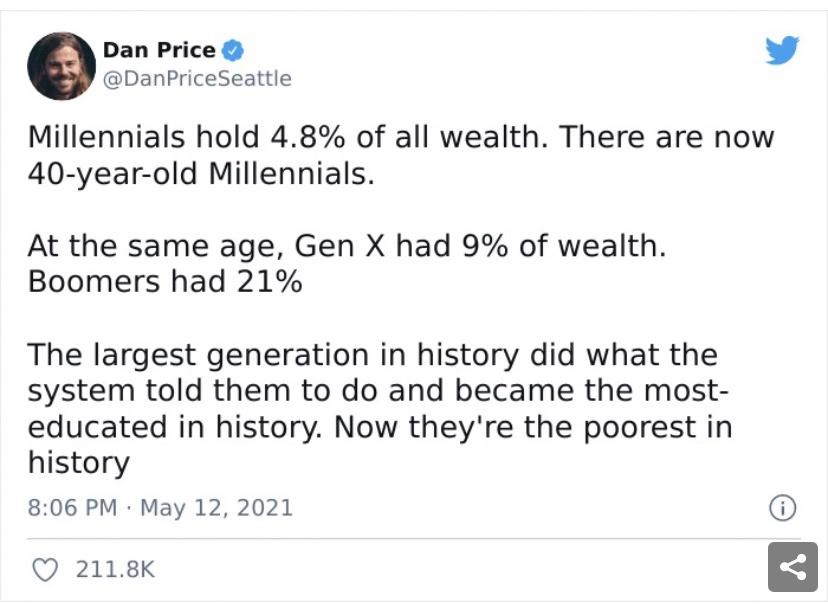Click 'The largest generation in history' line
Image resolution: width=828 pixels, height=604 pixels.
tap(372, 354)
